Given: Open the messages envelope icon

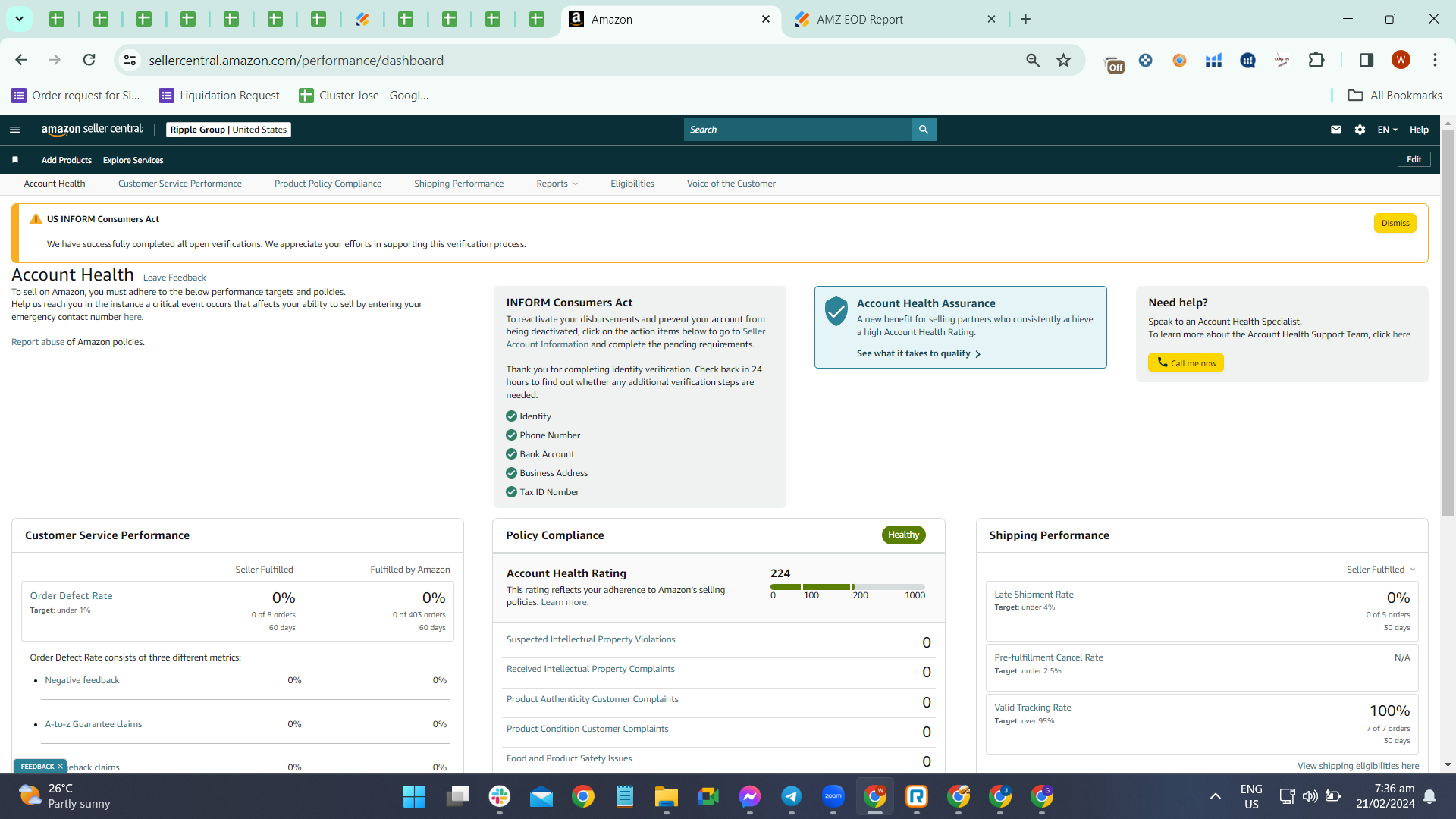Looking at the screenshot, I should 1336,130.
